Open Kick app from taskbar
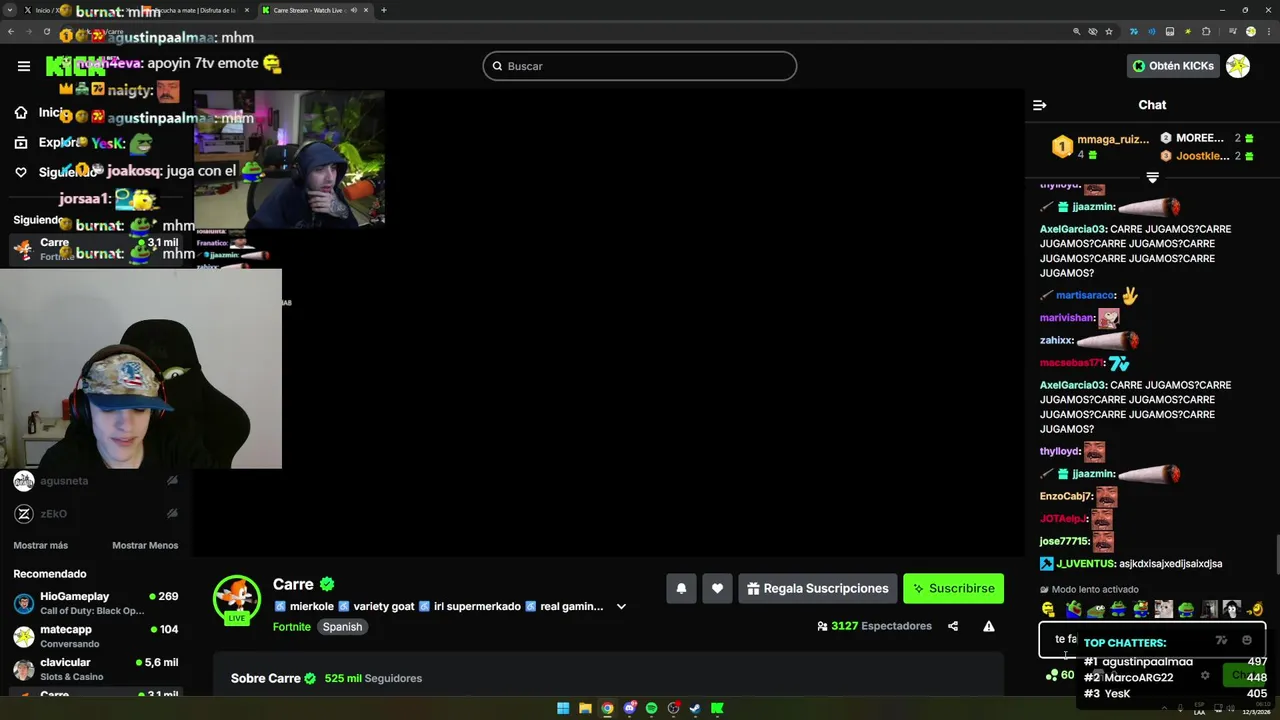Image resolution: width=1280 pixels, height=720 pixels. click(717, 709)
